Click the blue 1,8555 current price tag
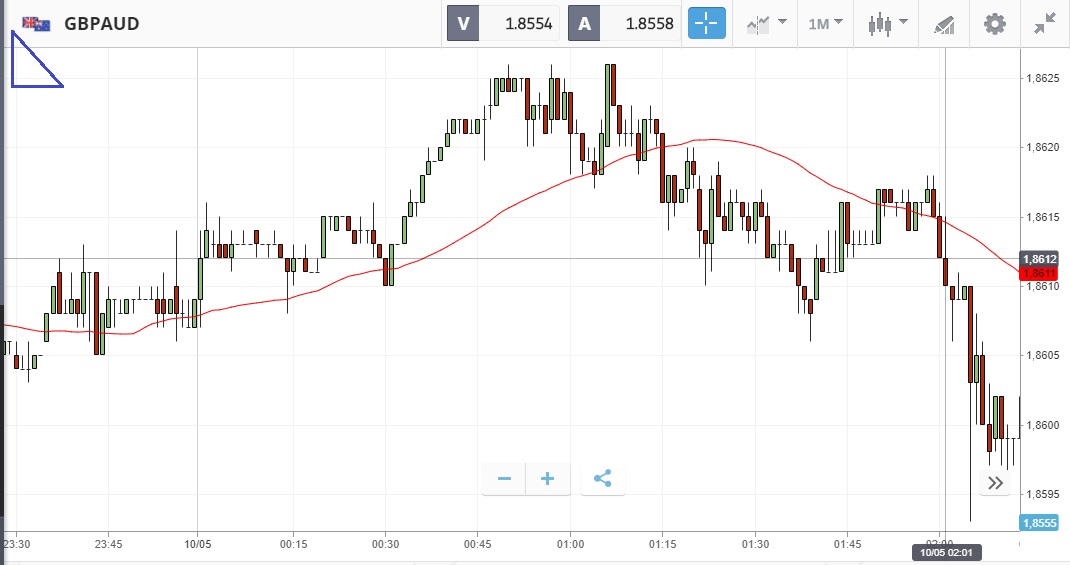 tap(1038, 523)
